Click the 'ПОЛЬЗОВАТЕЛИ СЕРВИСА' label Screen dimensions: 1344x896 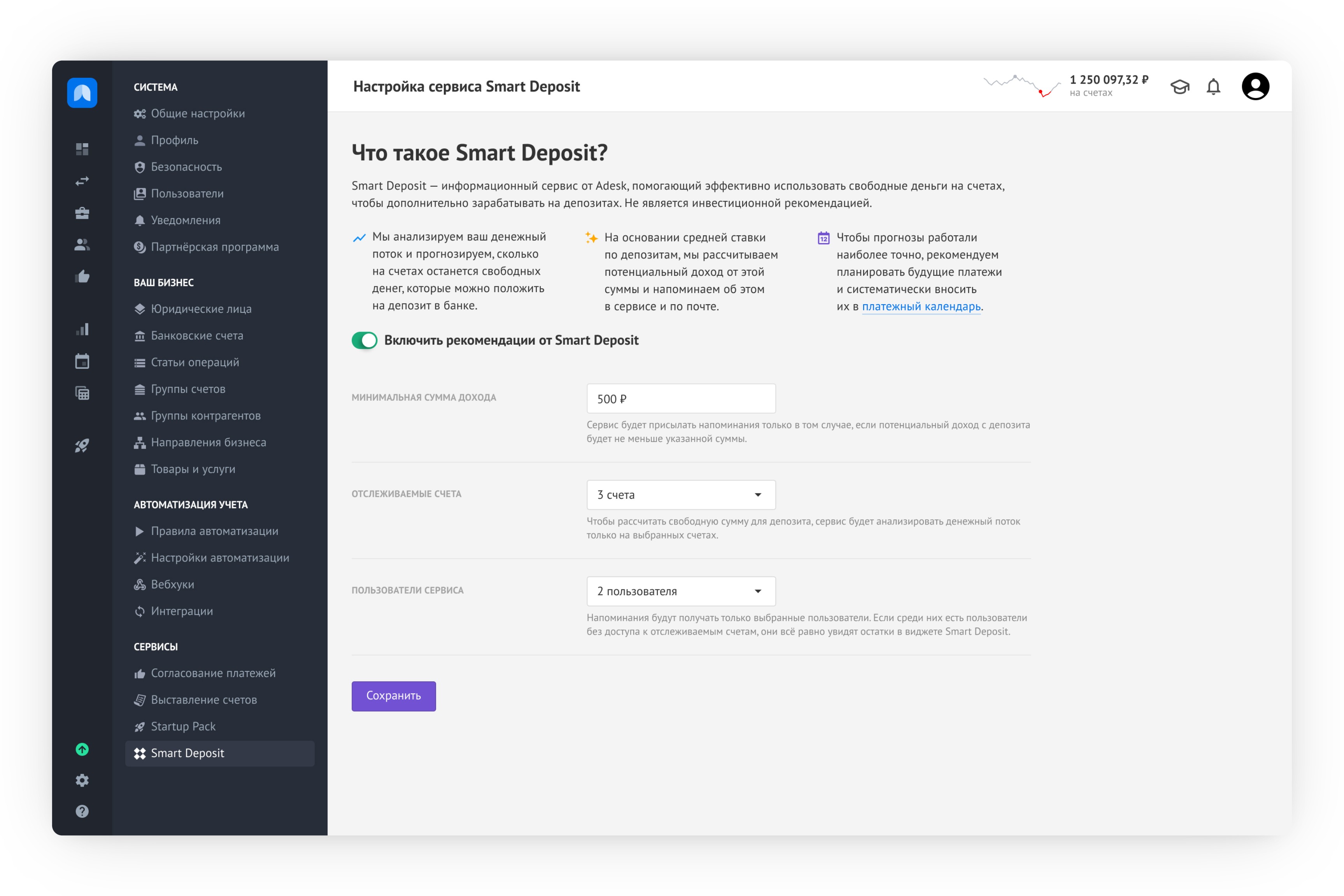coord(407,591)
